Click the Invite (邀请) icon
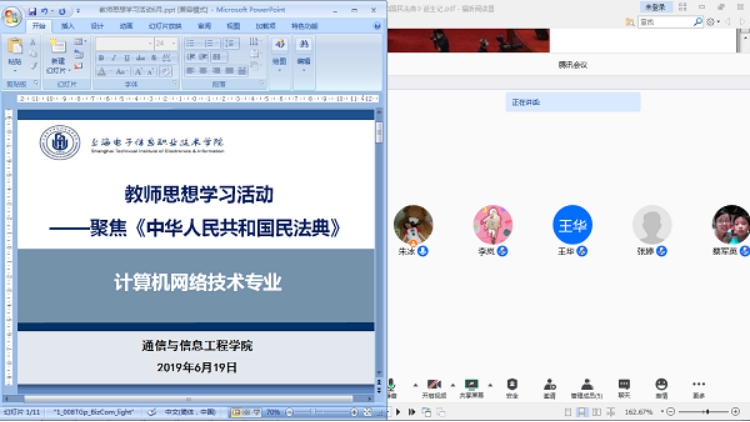Image resolution: width=750 pixels, height=422 pixels. tap(549, 388)
